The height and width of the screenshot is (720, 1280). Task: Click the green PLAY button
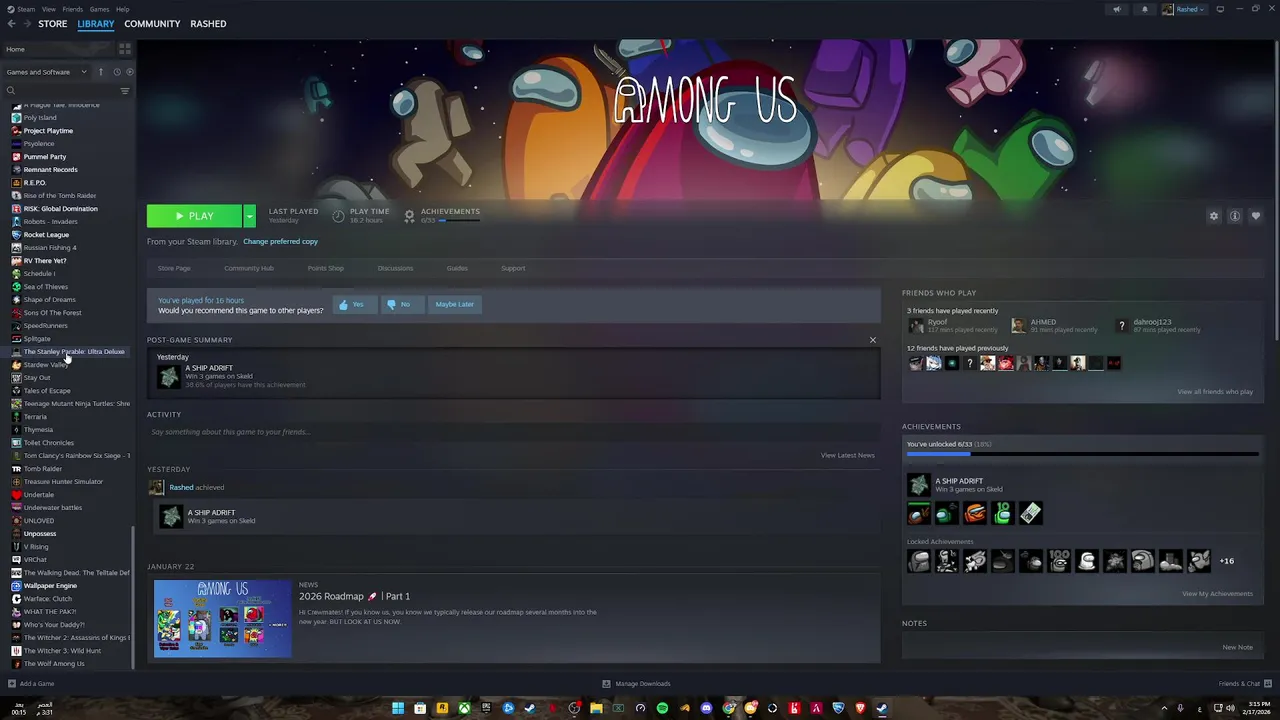(x=195, y=216)
